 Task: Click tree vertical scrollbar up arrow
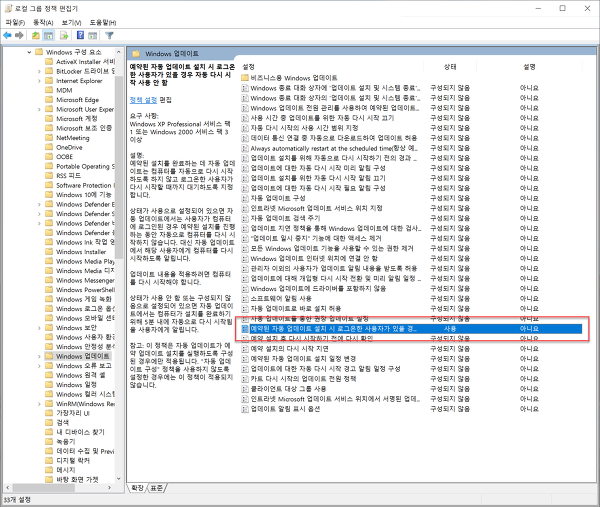click(119, 52)
